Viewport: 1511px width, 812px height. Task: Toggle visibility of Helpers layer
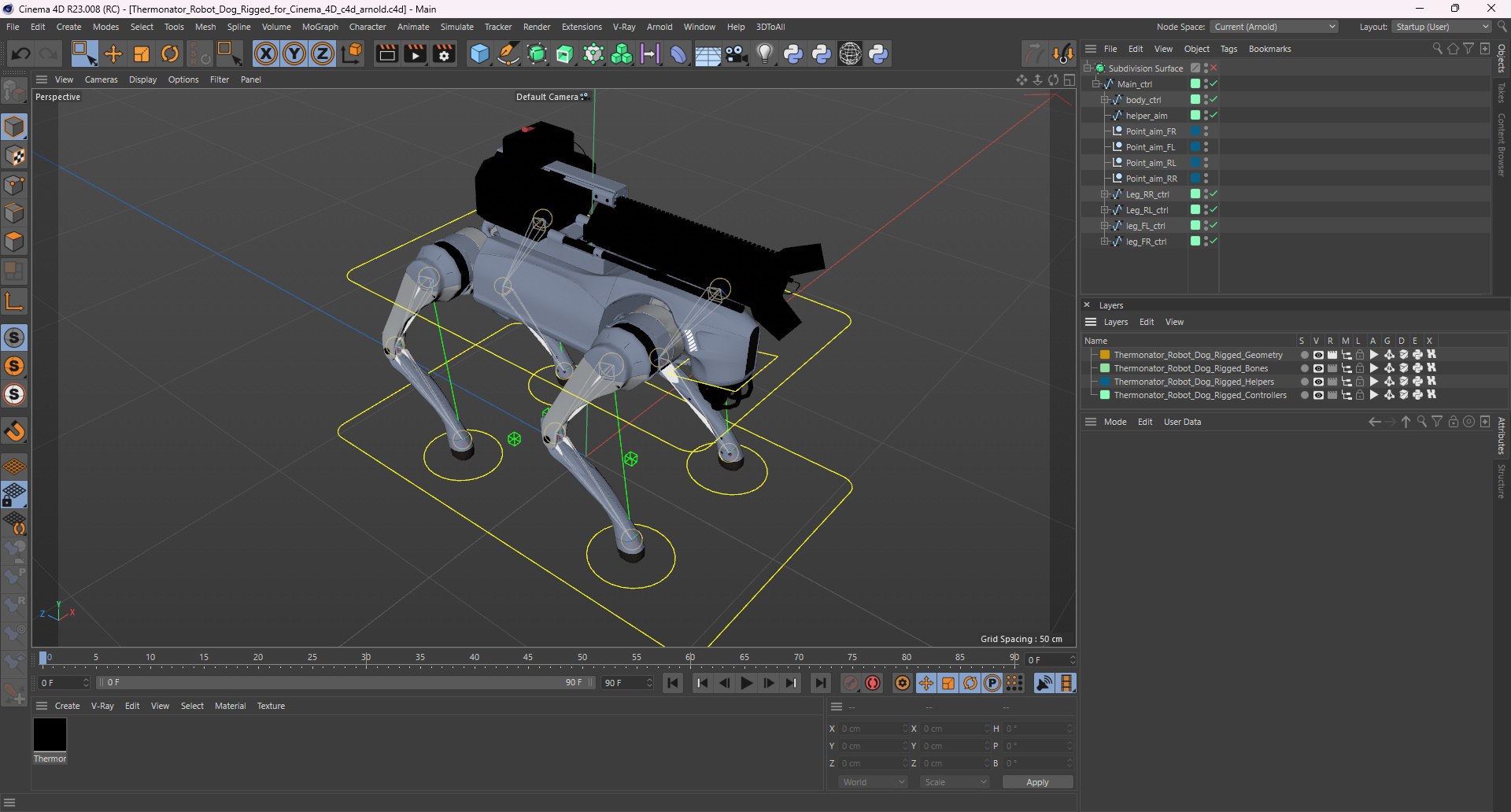1318,382
